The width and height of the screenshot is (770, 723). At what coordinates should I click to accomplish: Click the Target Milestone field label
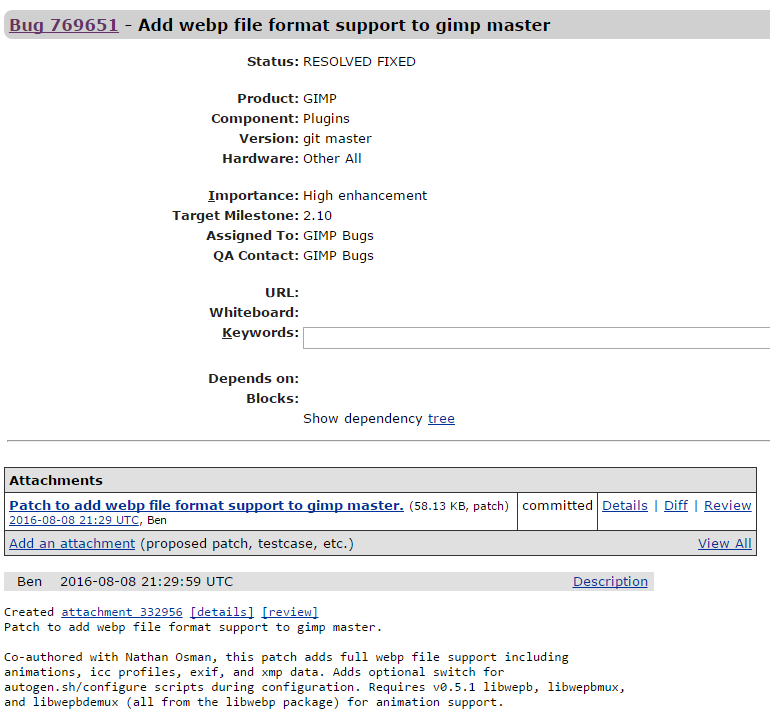[x=235, y=216]
